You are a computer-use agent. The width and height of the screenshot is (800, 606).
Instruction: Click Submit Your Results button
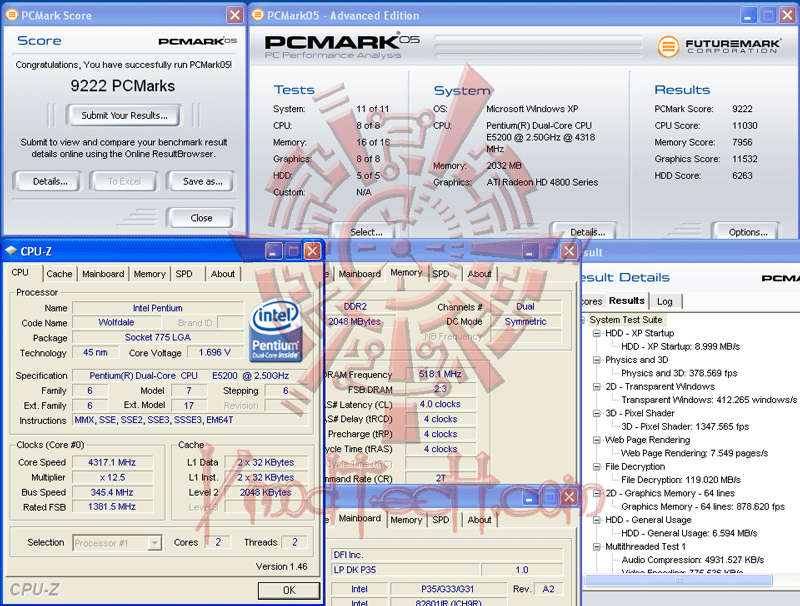tap(123, 116)
